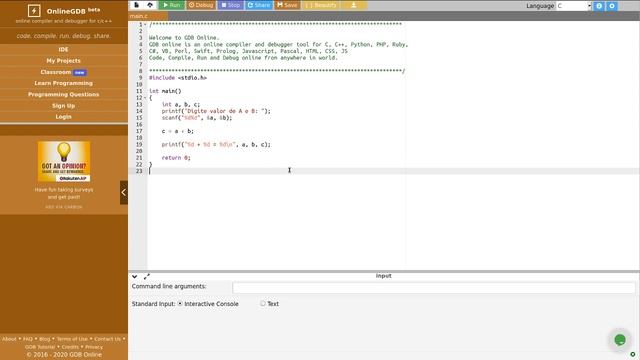
Task: Open the GDB Tutorial link
Action: click(x=40, y=347)
